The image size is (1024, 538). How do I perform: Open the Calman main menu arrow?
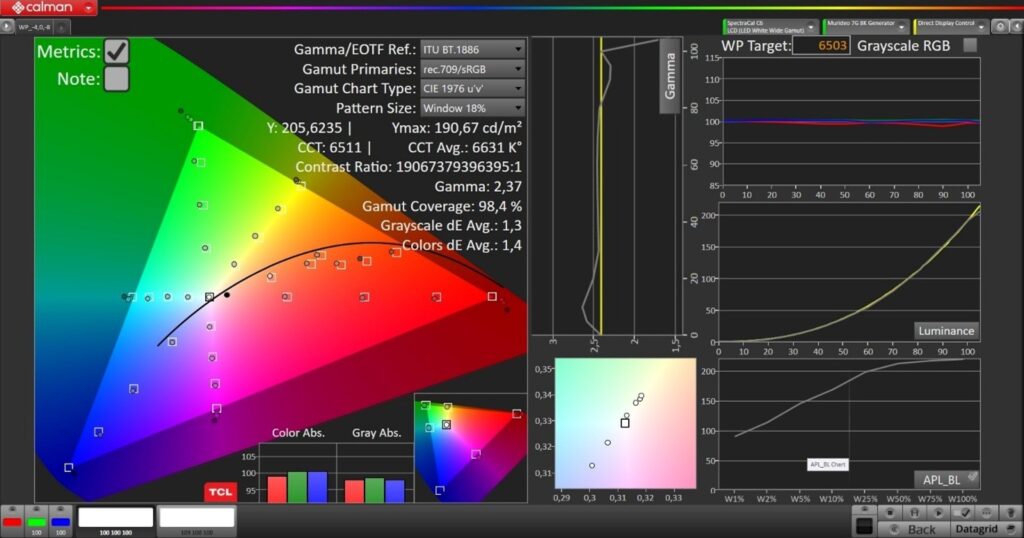88,8
